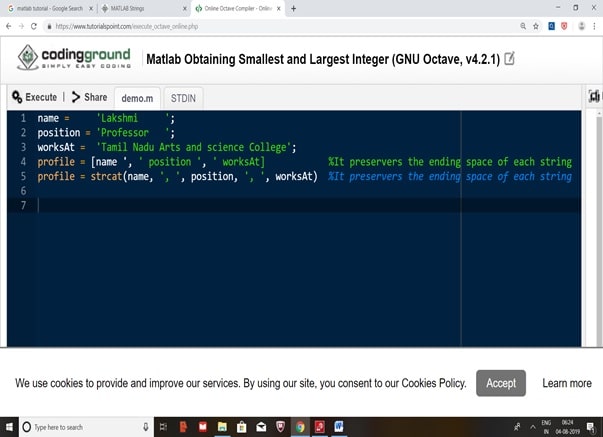Screen dimensions: 603x437
Task: Click the strcat function on line 5
Action: (106, 176)
